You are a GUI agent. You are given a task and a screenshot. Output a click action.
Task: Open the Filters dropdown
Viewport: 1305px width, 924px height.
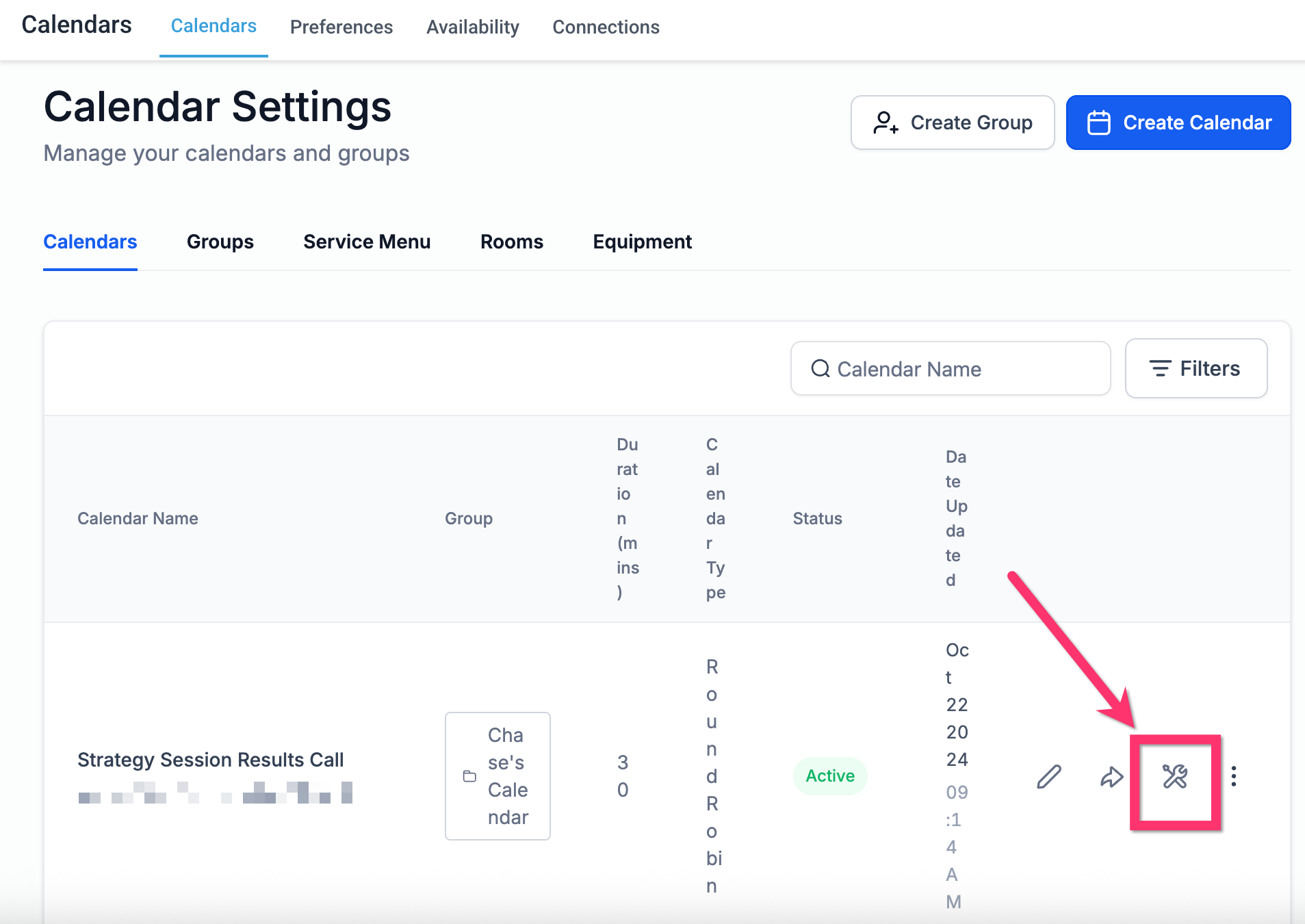click(x=1196, y=368)
